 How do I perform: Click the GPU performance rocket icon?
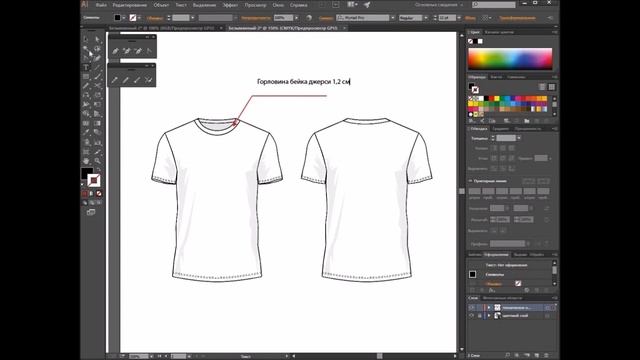pos(367,5)
